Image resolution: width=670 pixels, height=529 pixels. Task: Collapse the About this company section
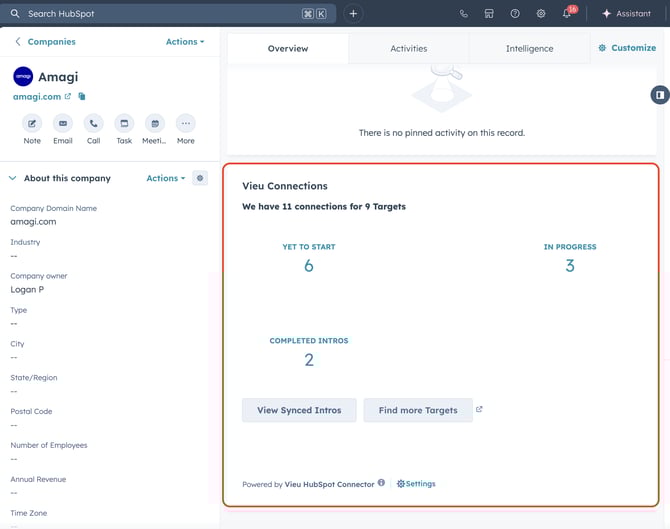tap(13, 178)
